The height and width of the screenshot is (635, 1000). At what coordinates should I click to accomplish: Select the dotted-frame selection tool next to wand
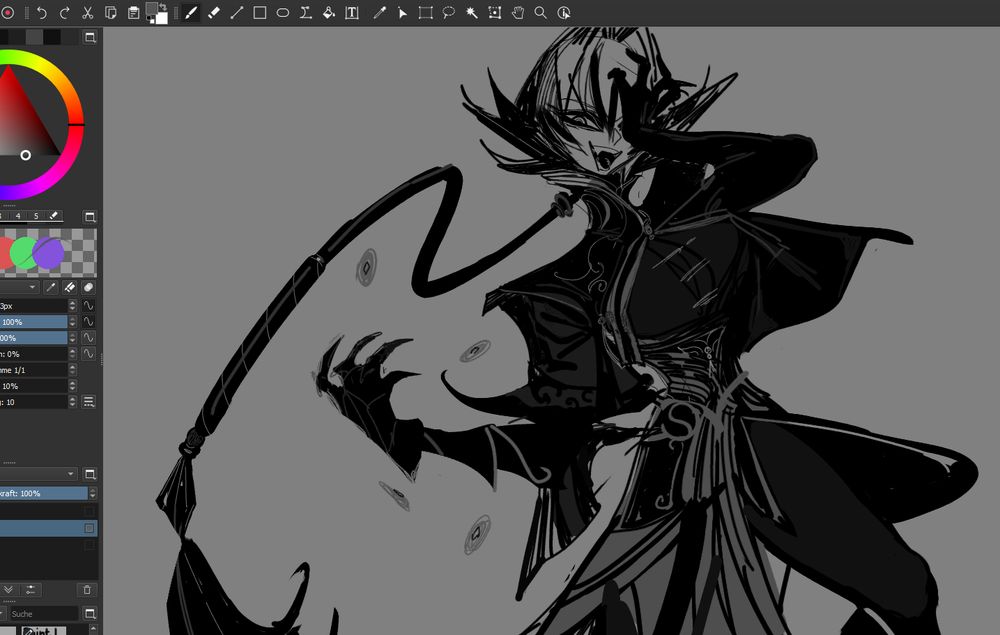point(494,13)
